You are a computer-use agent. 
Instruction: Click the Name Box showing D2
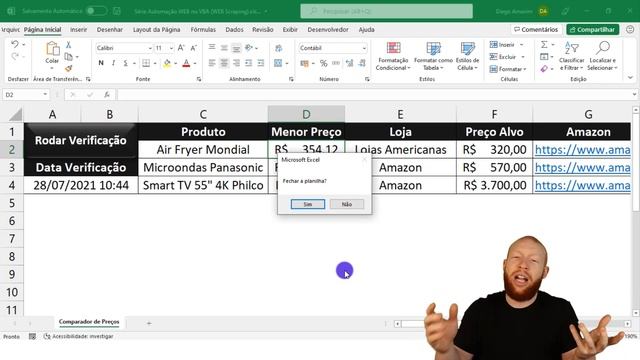[25, 95]
